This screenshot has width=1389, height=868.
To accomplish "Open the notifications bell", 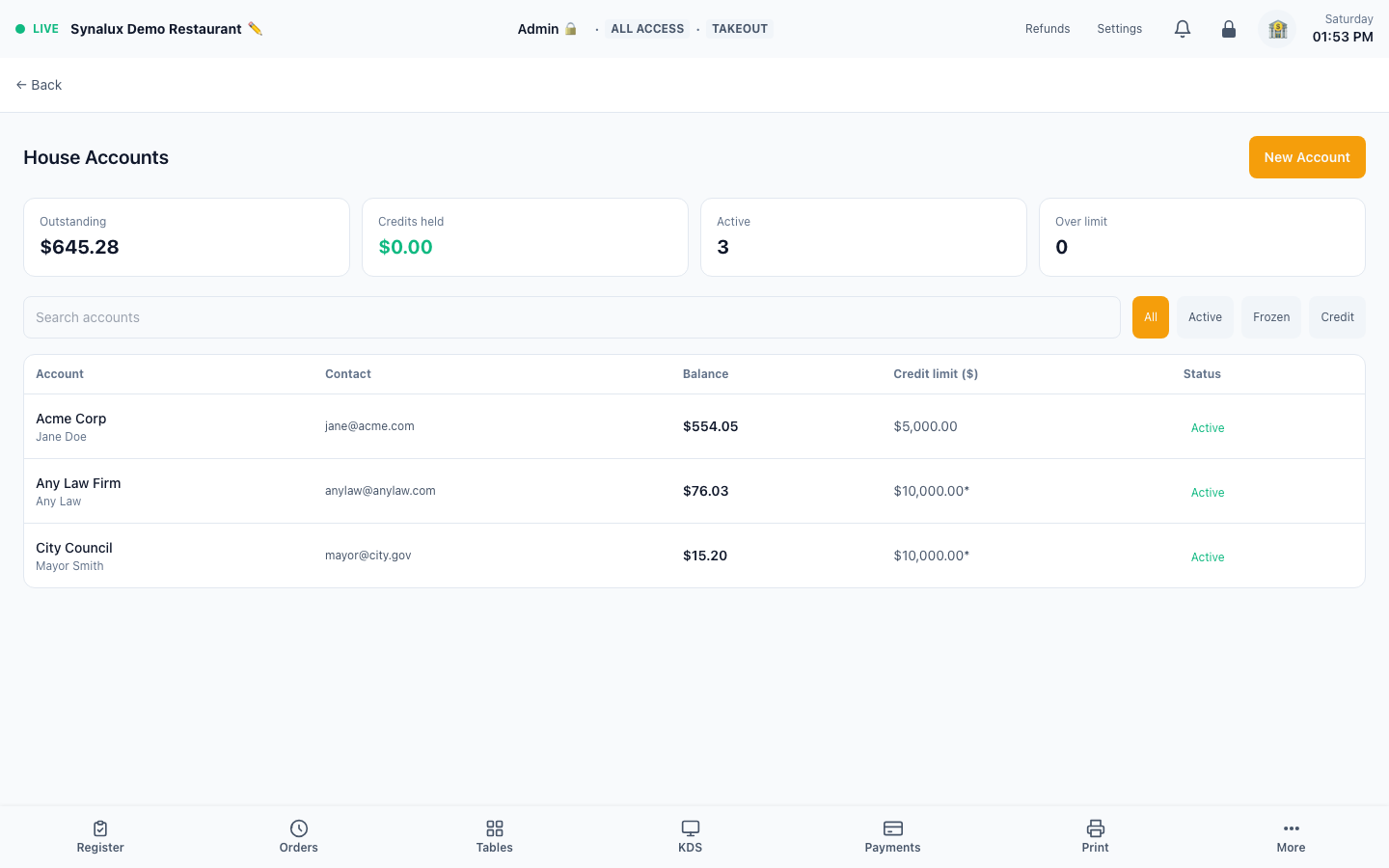I will pyautogui.click(x=1183, y=29).
